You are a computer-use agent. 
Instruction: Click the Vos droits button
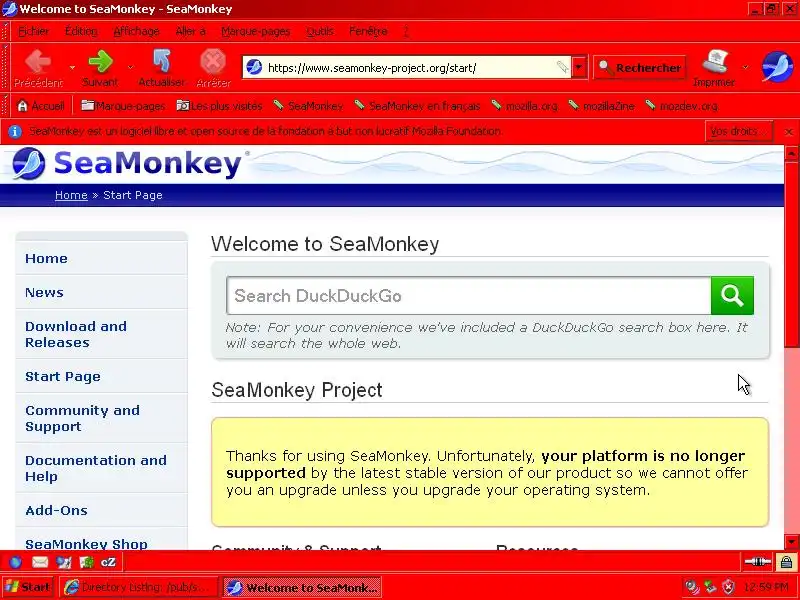pyautogui.click(x=739, y=132)
